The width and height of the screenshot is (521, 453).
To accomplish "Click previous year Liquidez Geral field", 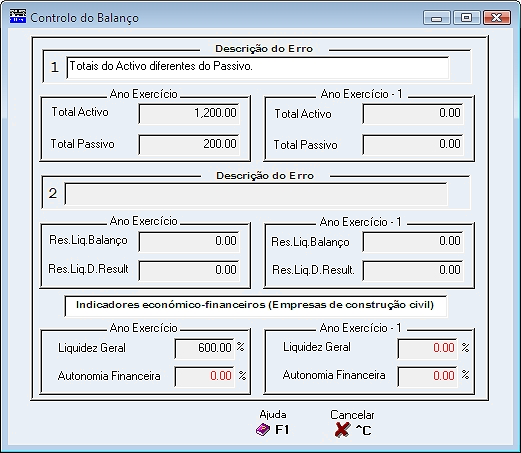I will pos(427,349).
